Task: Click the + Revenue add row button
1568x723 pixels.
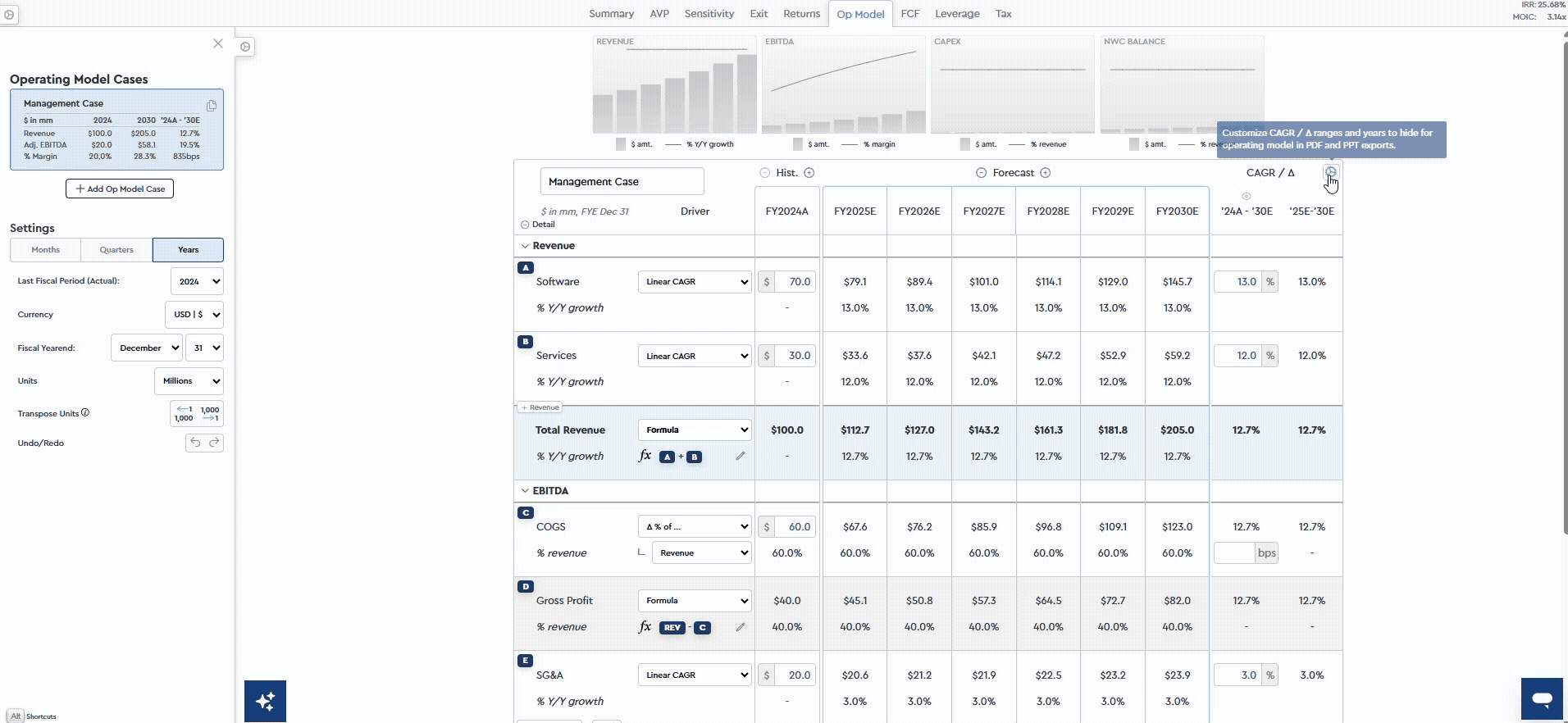Action: 539,407
